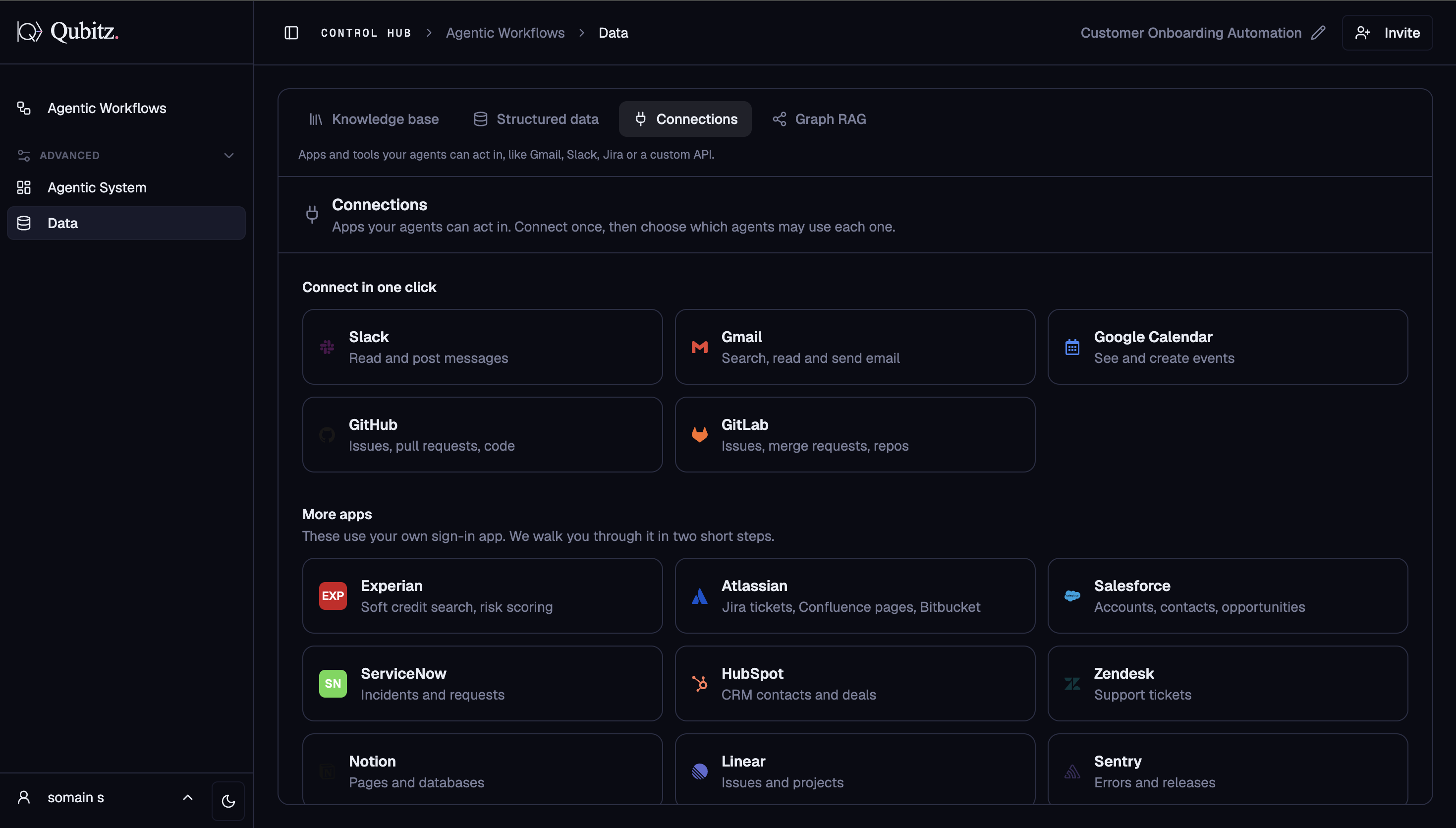Click the HubSpot sprocket icon
Screen dimensions: 1456x828
tap(700, 683)
